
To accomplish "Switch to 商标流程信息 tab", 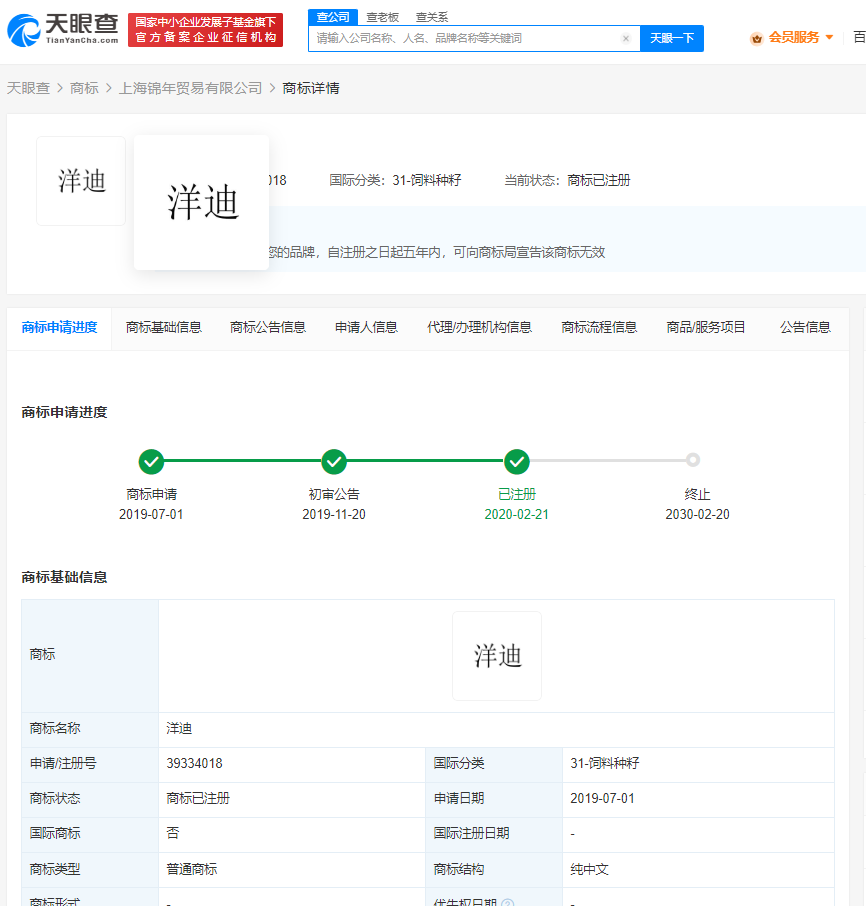I will click(599, 328).
